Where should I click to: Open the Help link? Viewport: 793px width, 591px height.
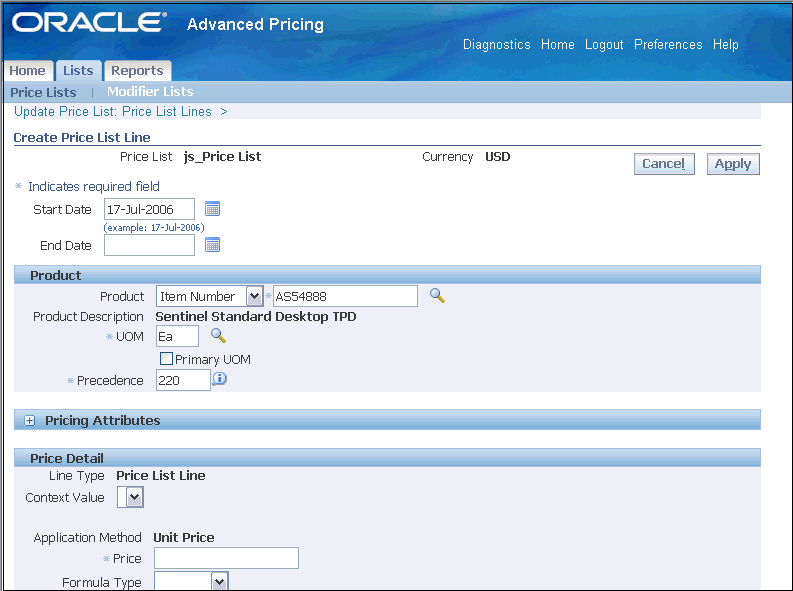point(726,44)
